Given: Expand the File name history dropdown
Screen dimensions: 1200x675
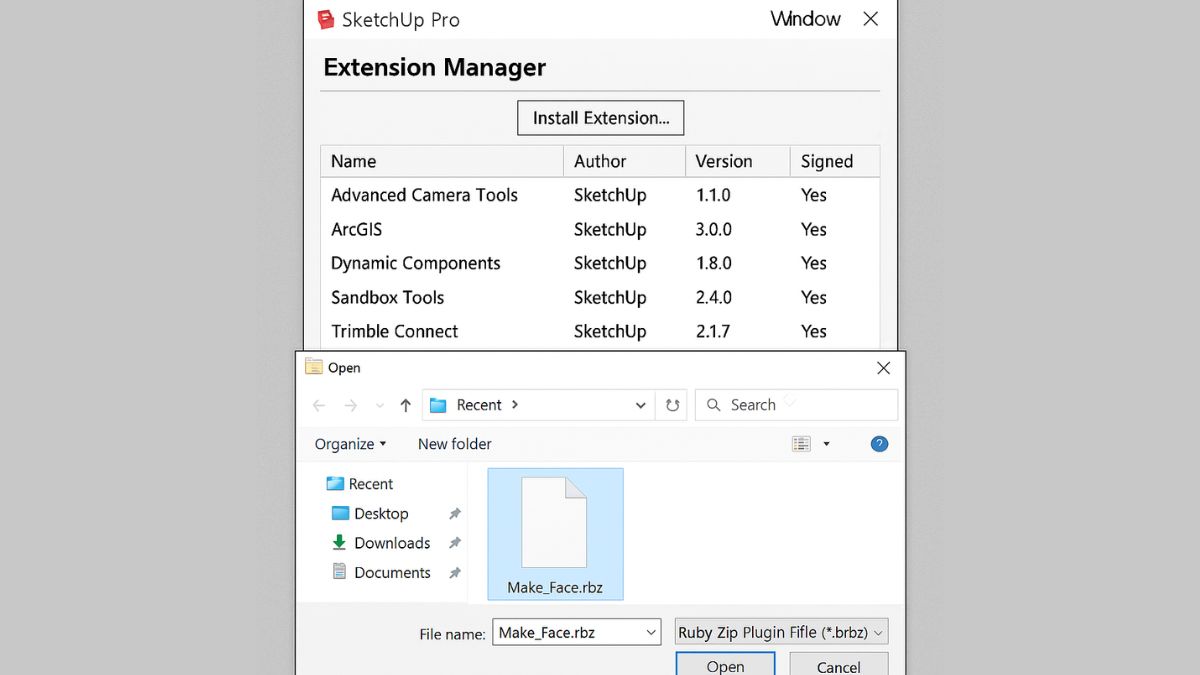Looking at the screenshot, I should [652, 632].
